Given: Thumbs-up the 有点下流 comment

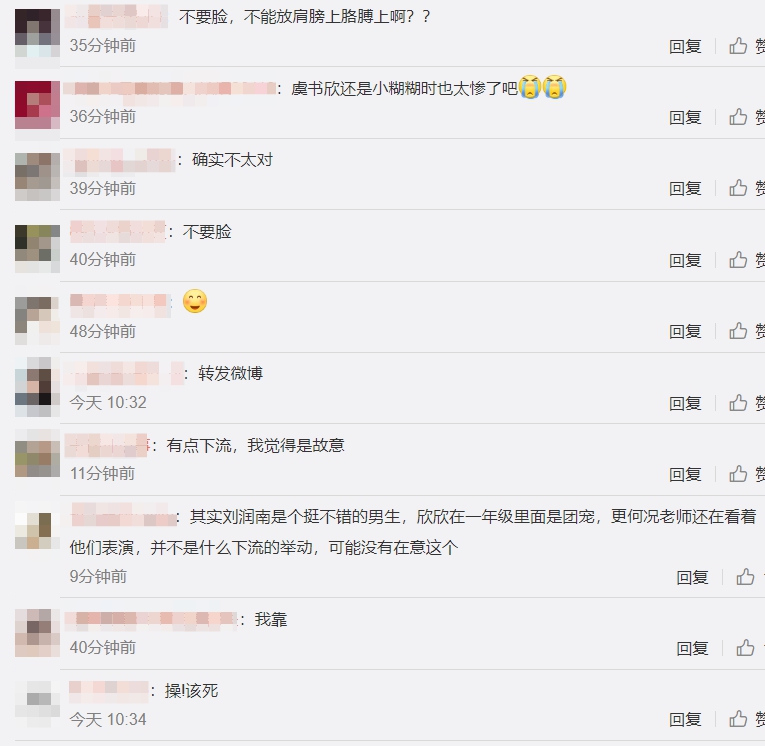Looking at the screenshot, I should 738,474.
